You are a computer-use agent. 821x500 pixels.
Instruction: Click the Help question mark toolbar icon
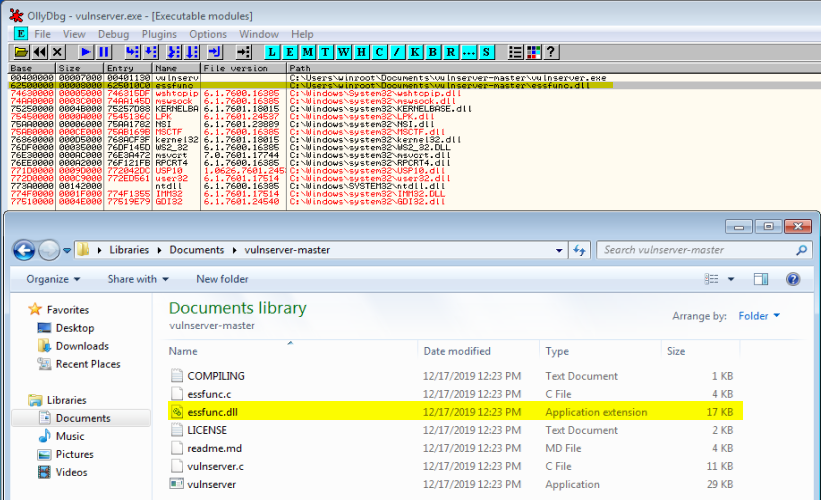click(x=551, y=52)
